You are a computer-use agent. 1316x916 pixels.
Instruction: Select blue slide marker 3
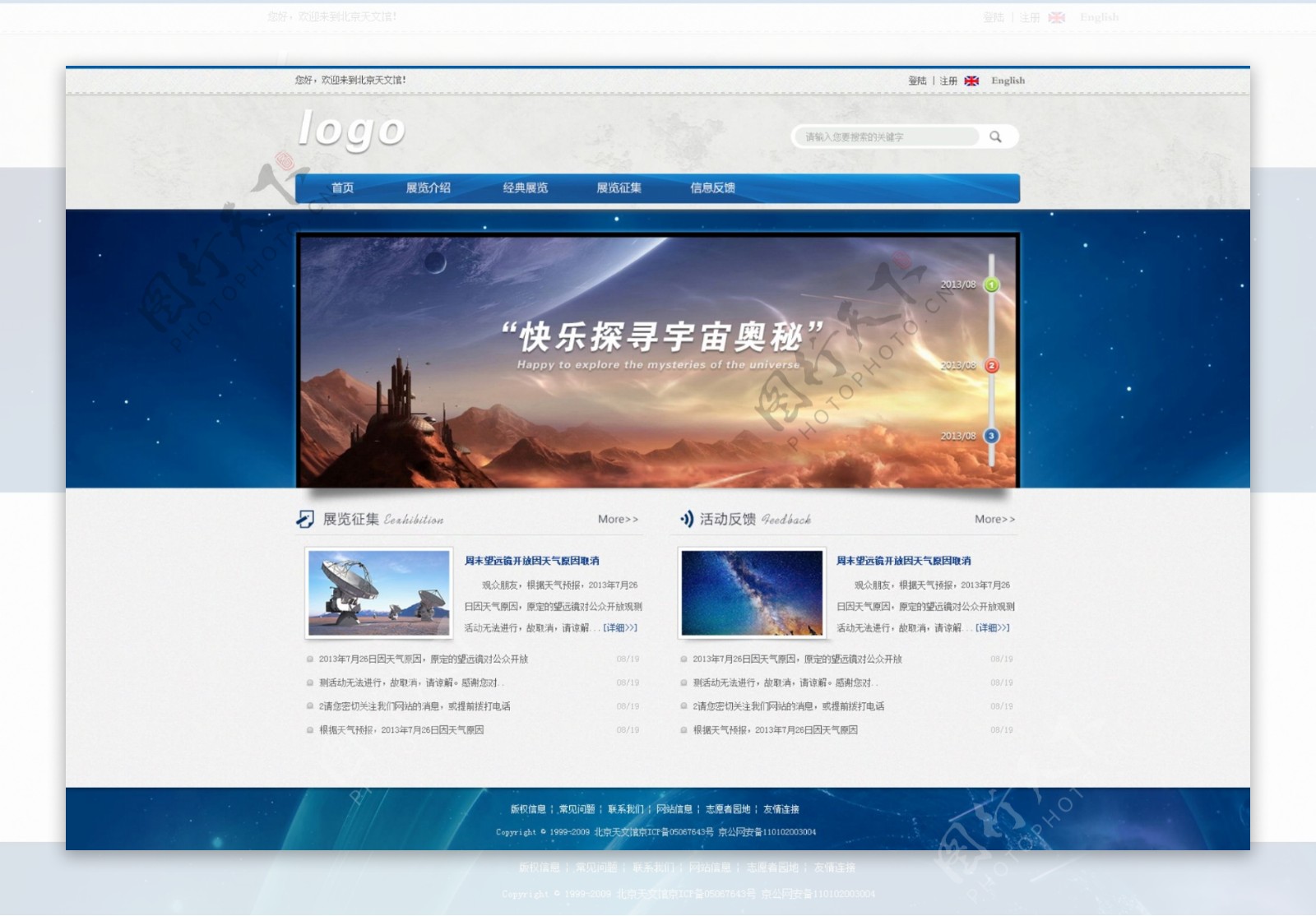tap(992, 436)
